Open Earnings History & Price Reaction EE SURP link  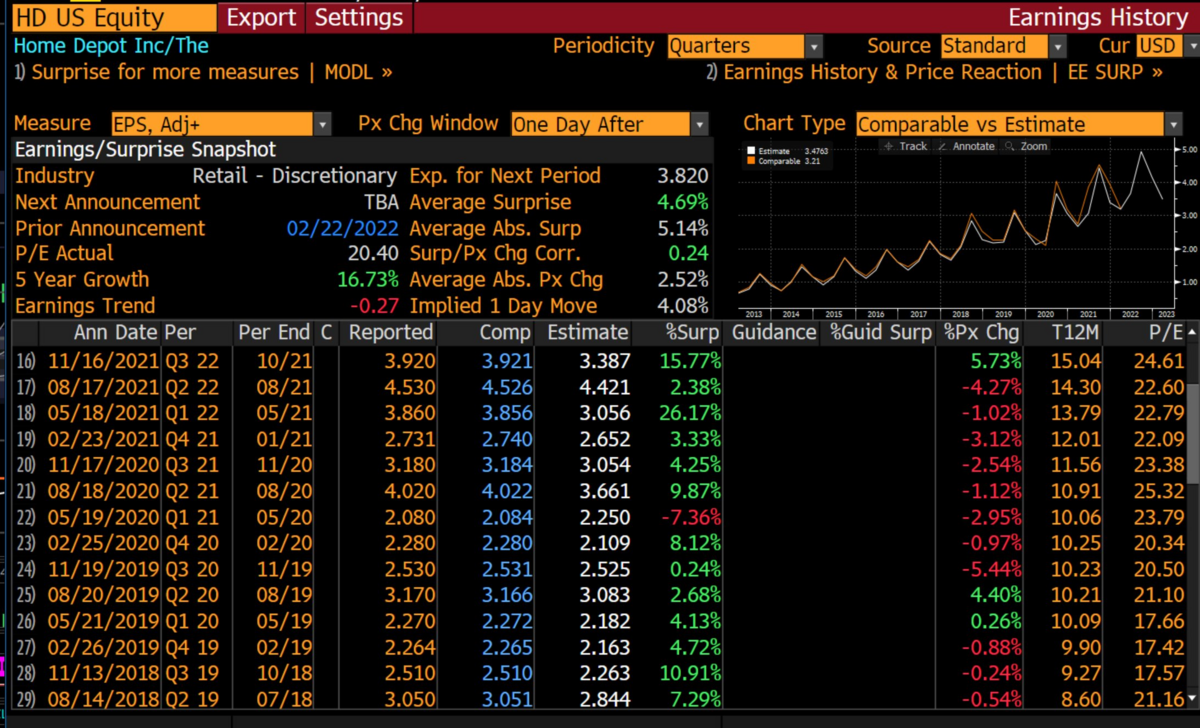tap(935, 72)
